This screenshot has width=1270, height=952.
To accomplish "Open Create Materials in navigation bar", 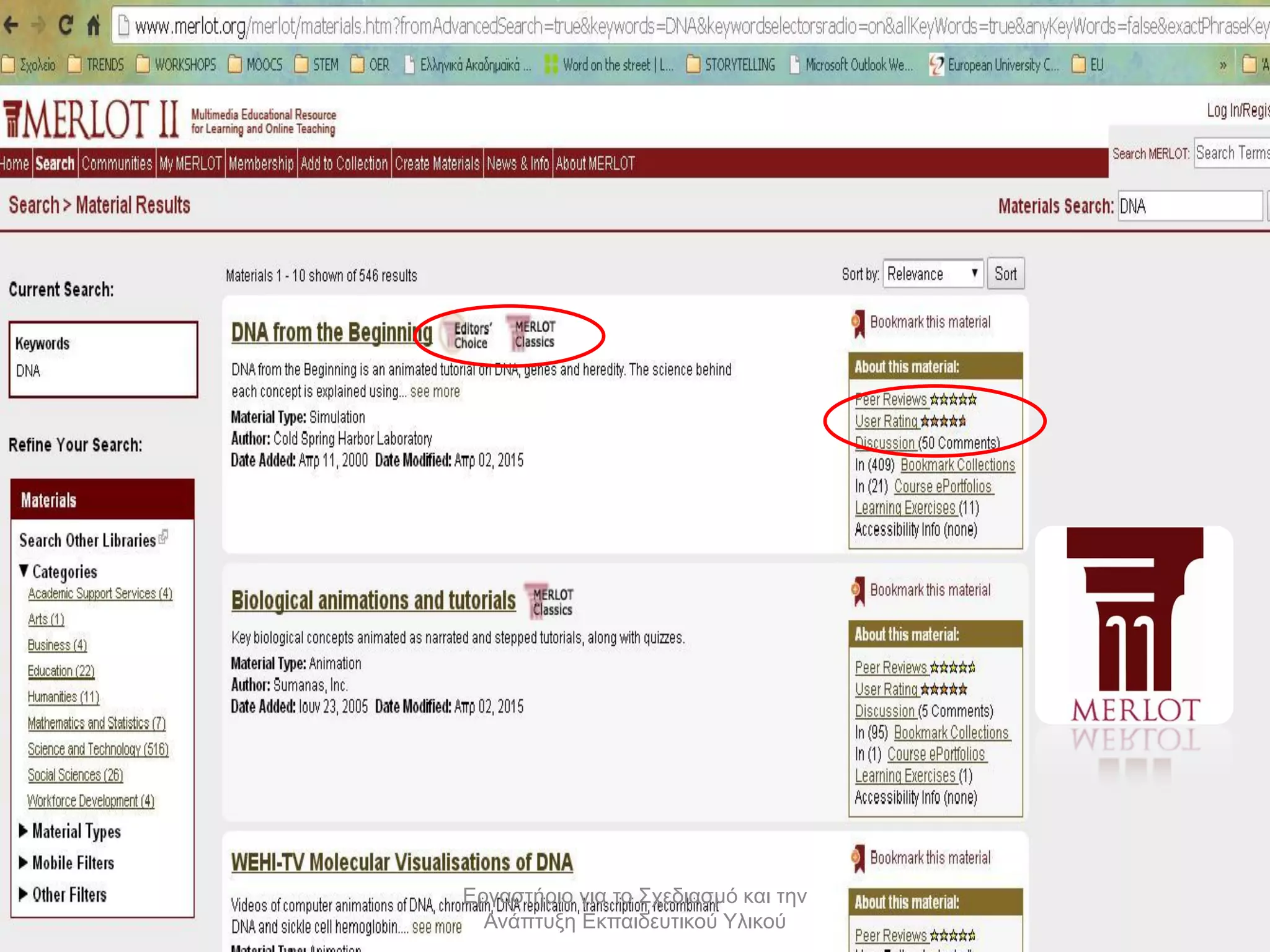I will point(437,164).
